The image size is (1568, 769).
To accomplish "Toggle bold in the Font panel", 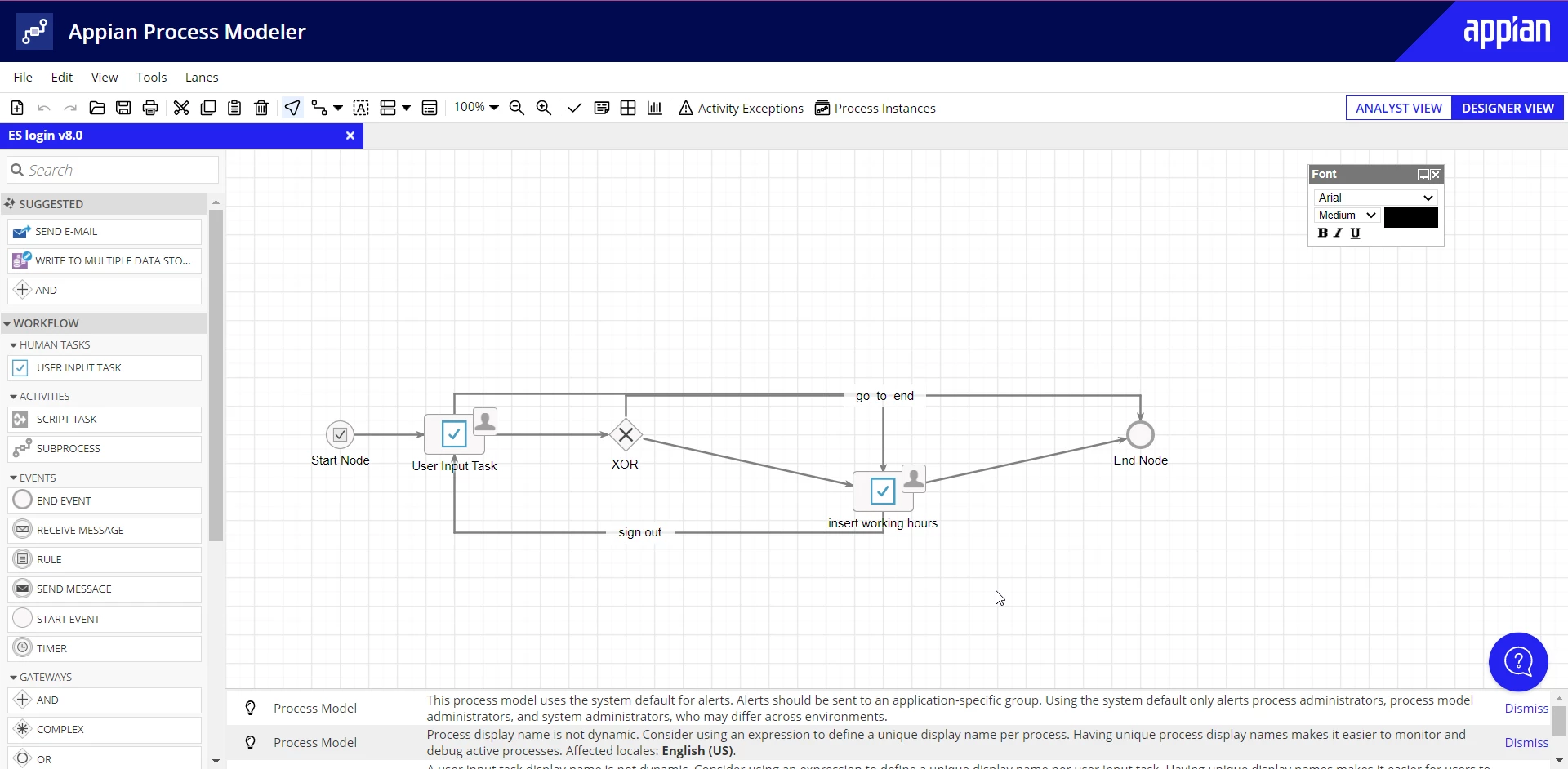I will (1323, 233).
